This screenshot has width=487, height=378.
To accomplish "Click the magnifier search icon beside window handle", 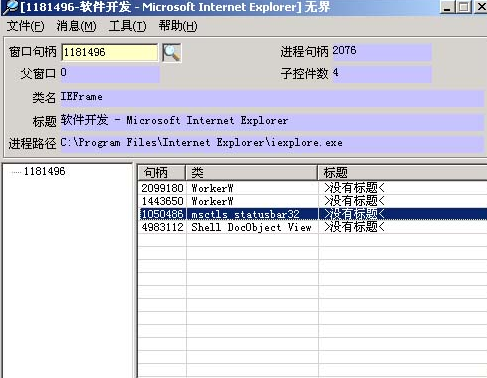I will coord(171,53).
